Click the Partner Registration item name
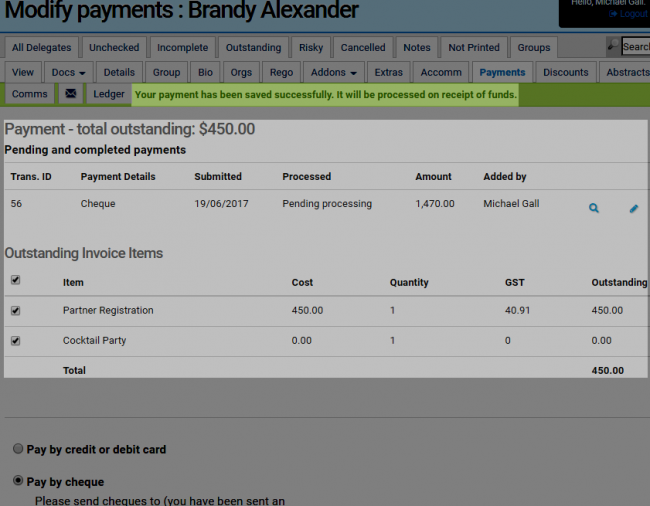 108,310
